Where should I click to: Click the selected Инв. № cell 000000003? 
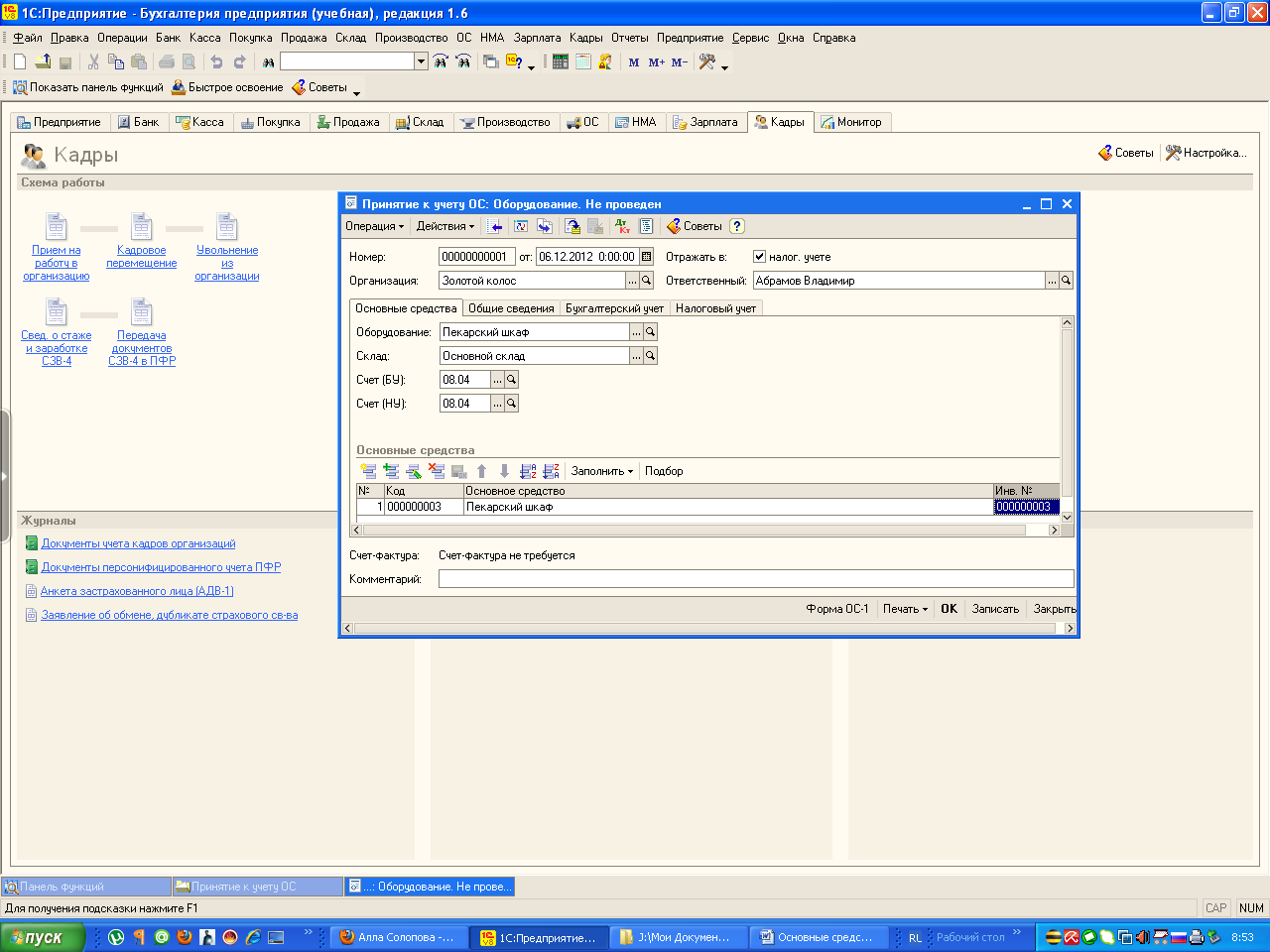click(1027, 507)
